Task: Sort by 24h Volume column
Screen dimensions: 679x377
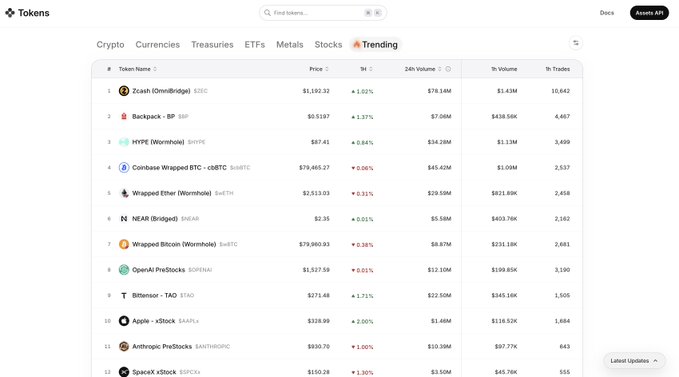Action: click(423, 69)
